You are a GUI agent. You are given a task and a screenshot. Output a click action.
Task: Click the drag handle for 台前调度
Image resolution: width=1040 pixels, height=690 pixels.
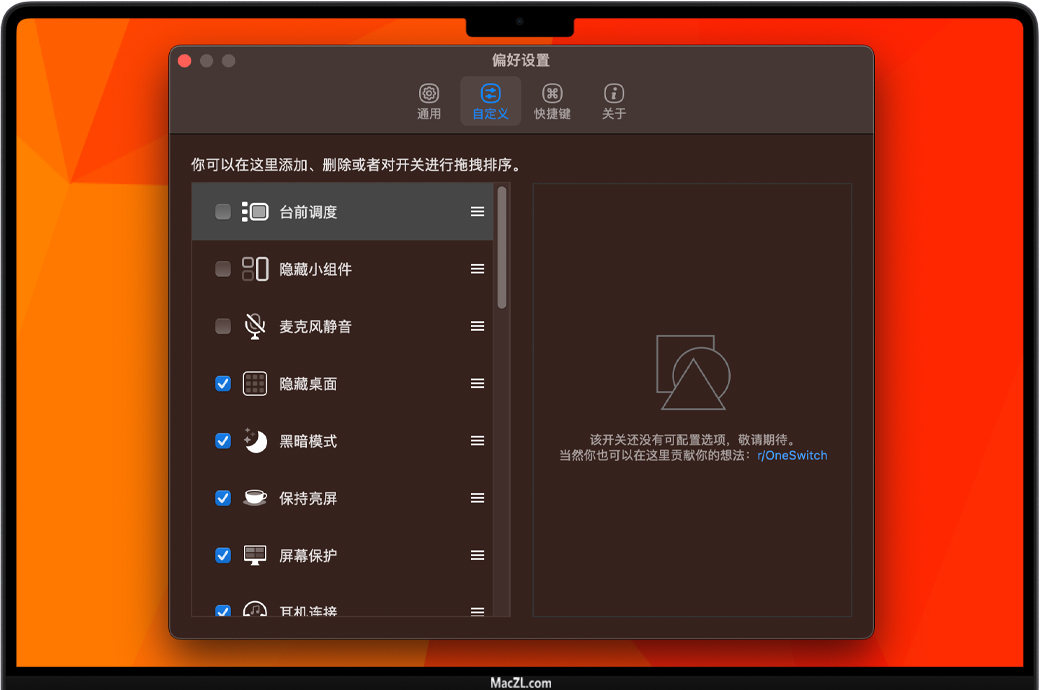477,212
